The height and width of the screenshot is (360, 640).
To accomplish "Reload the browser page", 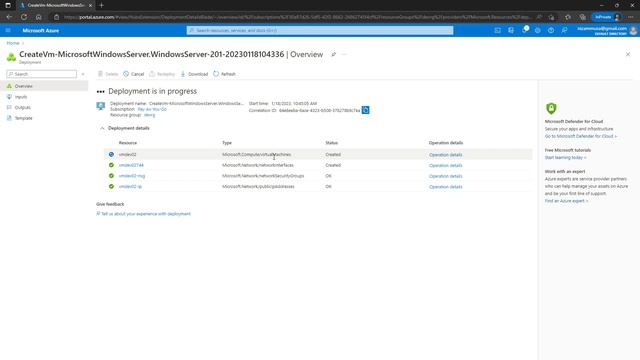I will point(24,17).
